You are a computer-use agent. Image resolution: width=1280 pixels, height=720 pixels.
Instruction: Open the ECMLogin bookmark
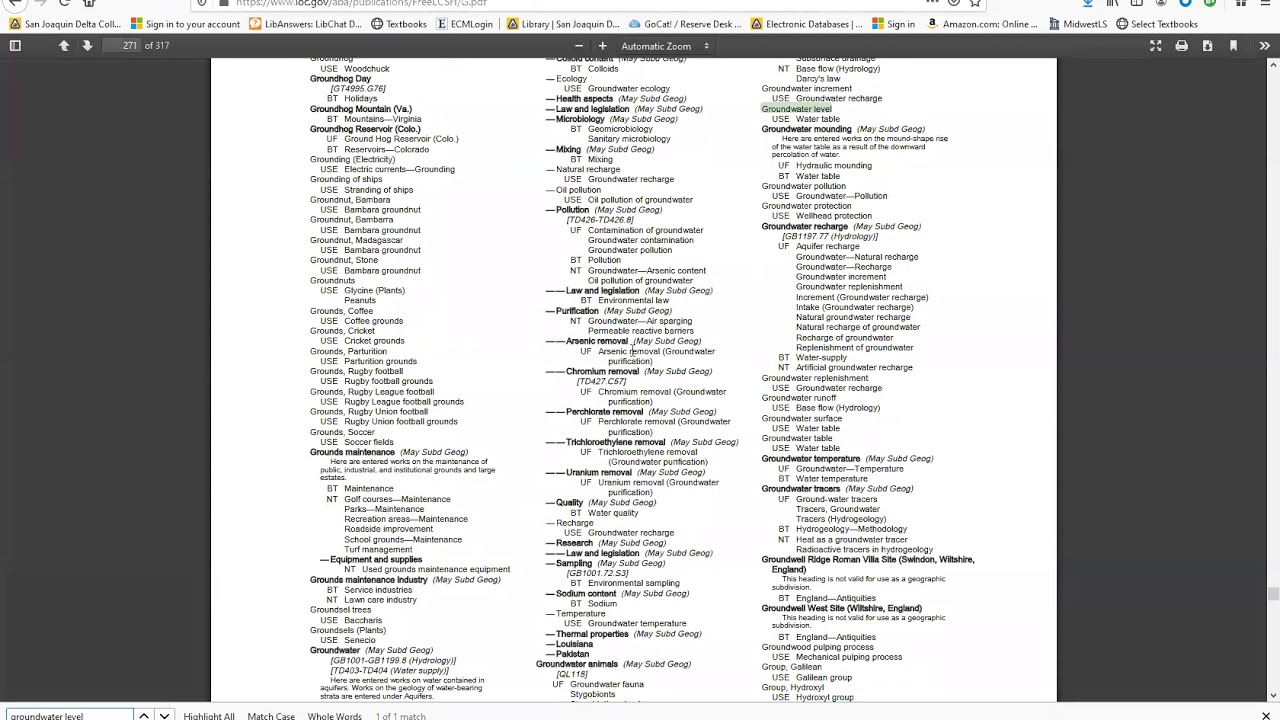(x=464, y=24)
